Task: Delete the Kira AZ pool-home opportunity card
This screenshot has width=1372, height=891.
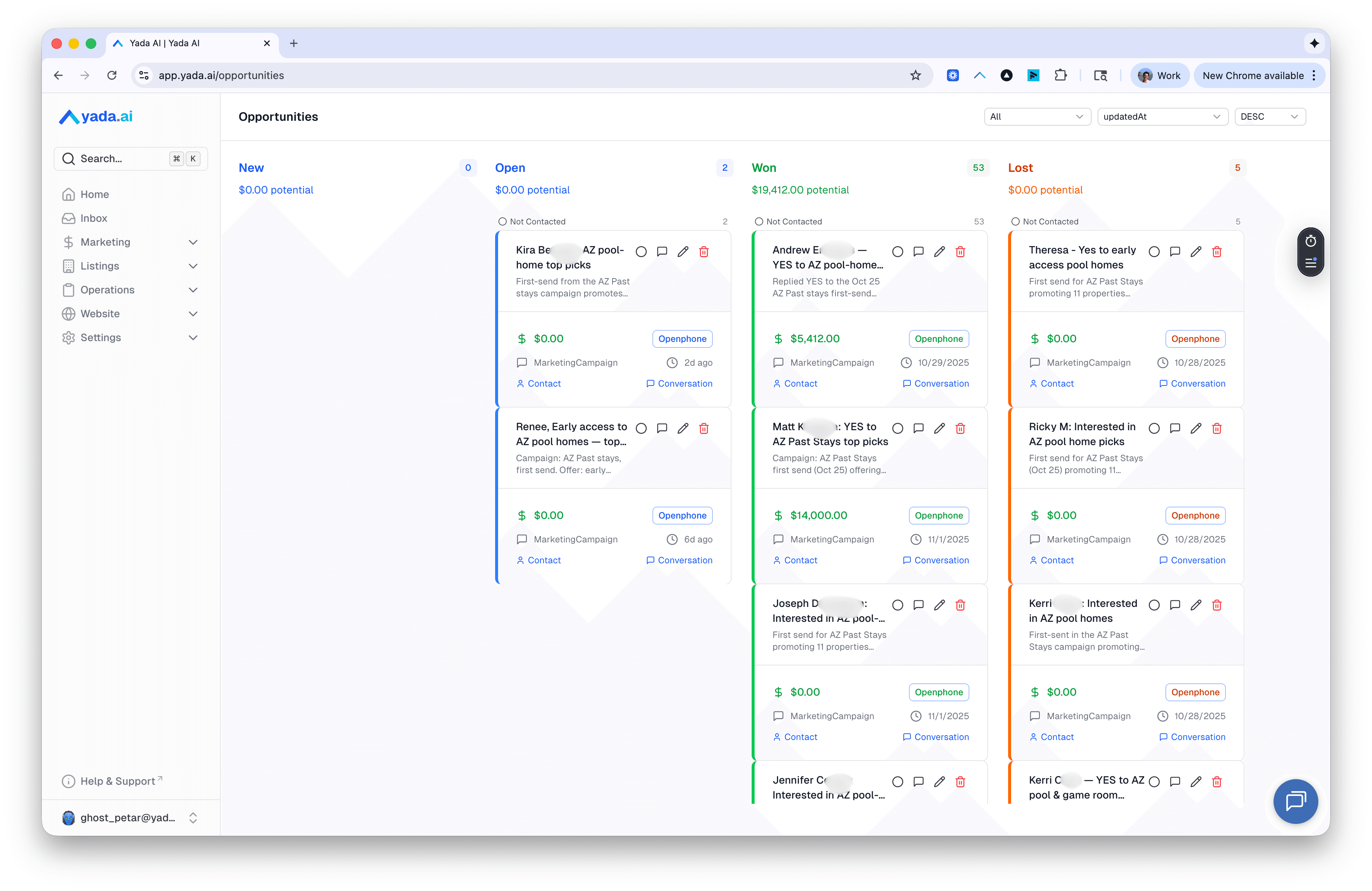Action: [704, 251]
